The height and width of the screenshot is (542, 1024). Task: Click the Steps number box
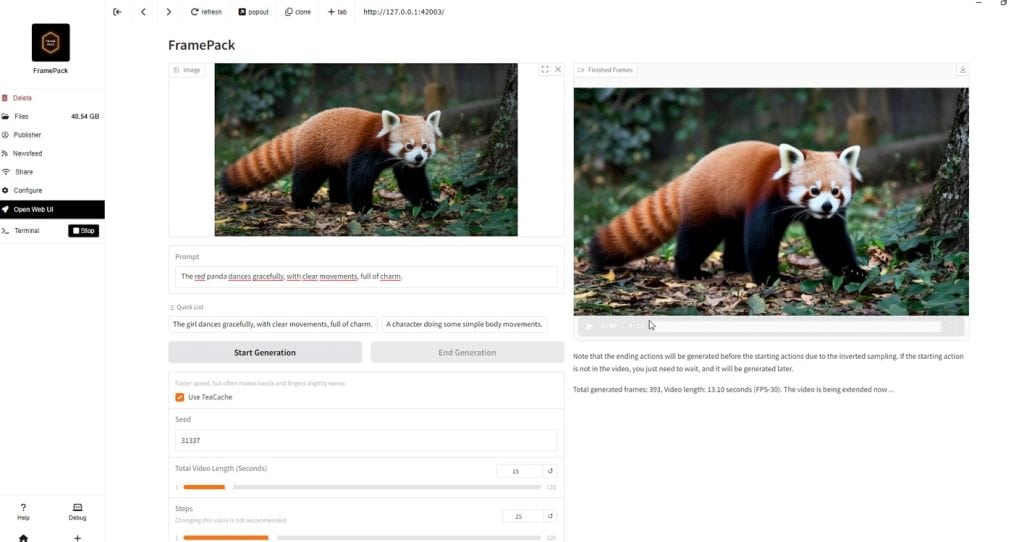(x=522, y=516)
